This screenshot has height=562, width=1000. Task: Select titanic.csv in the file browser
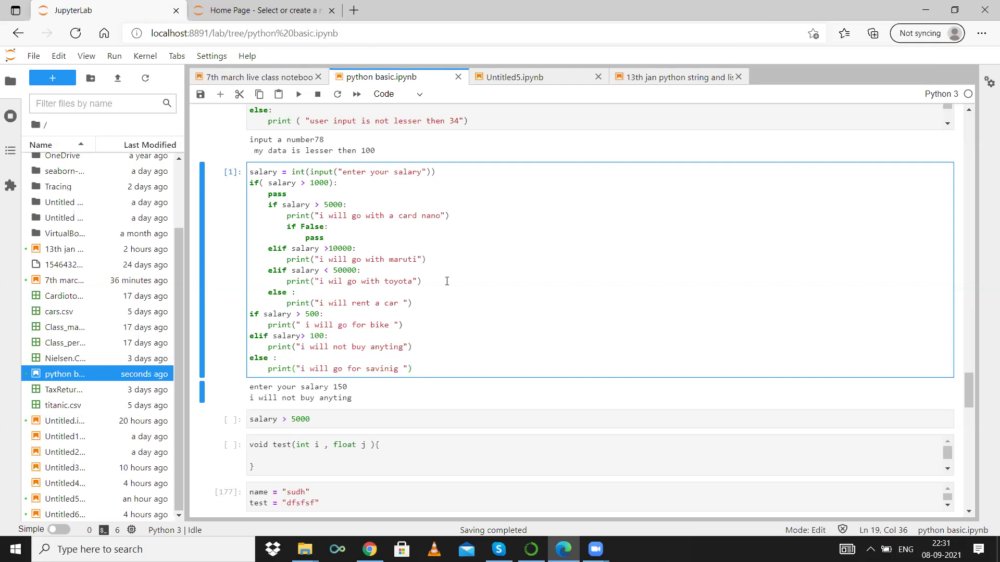coord(99,405)
